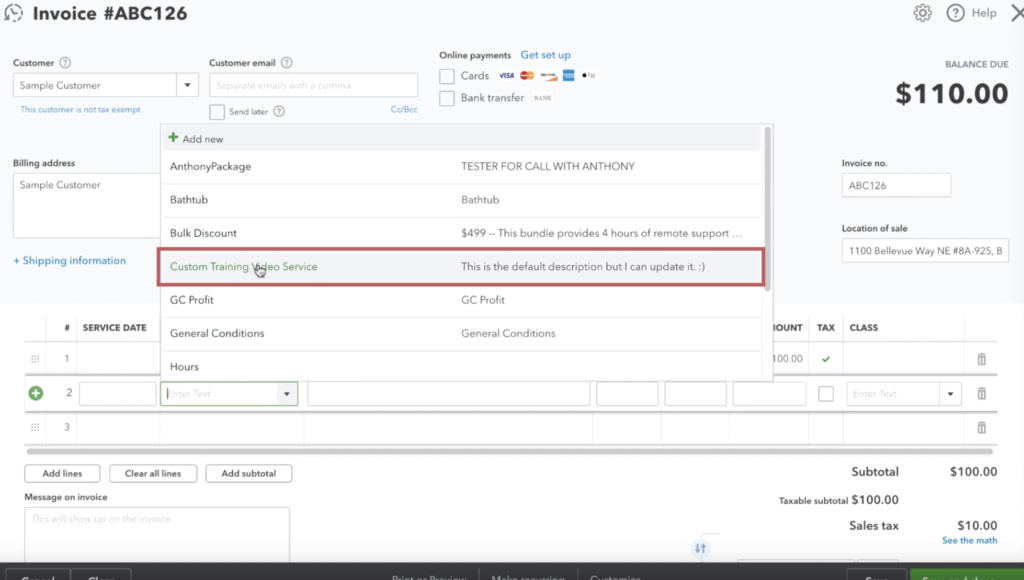Image resolution: width=1024 pixels, height=580 pixels.
Task: Click the Customer help info icon
Action: click(66, 63)
